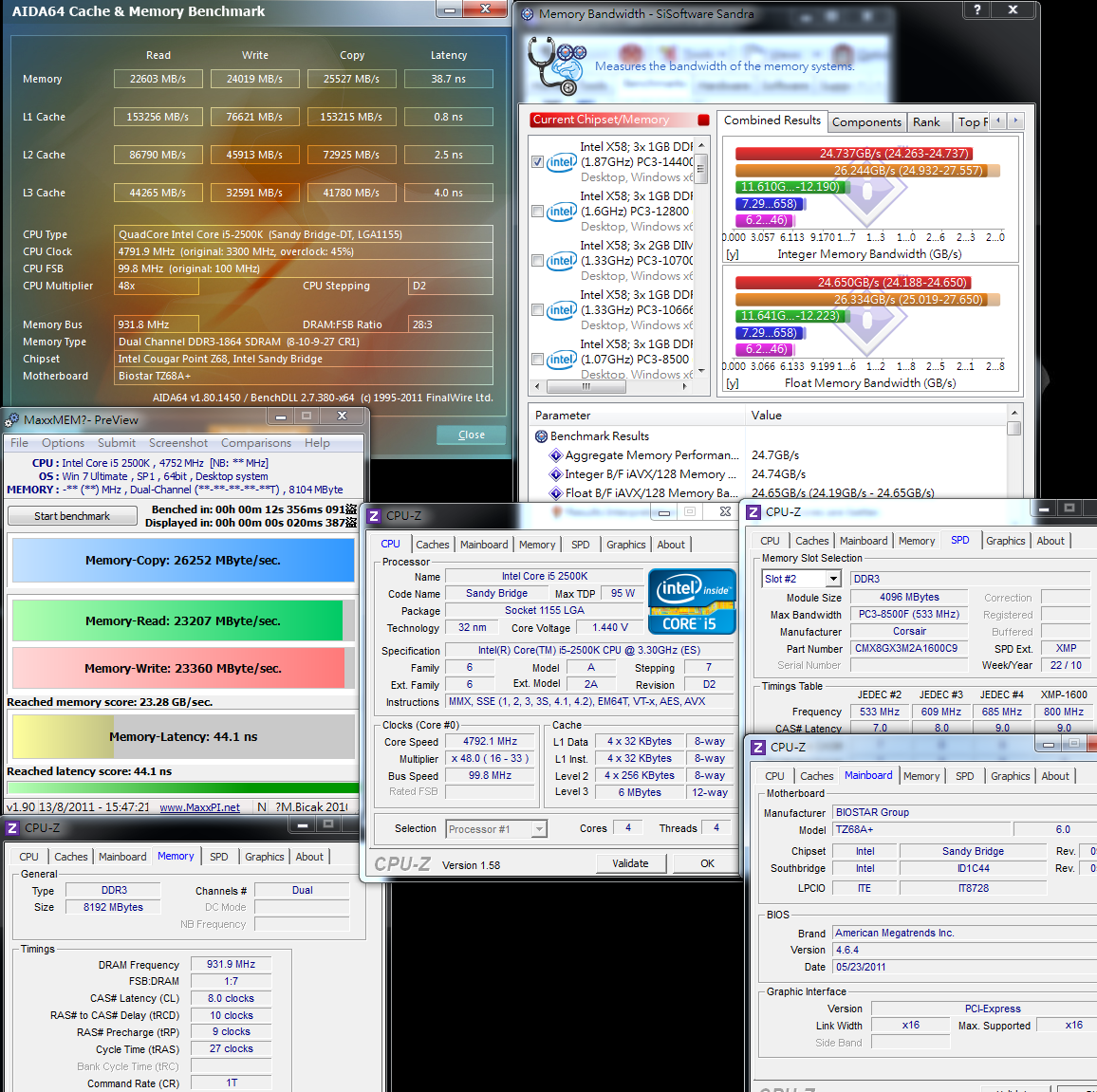Screen dimensions: 1097x1092
Task: Click the Sandra stethoscope brain logo icon
Action: 557,65
